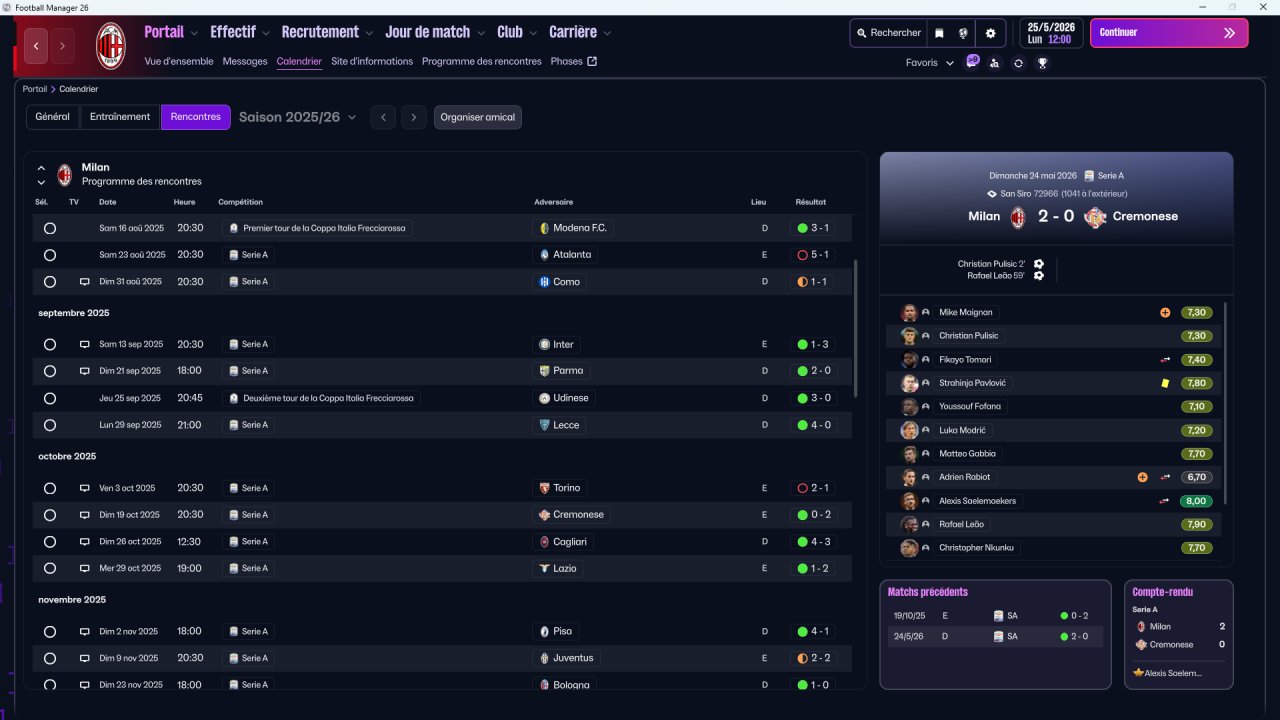
Task: Select the 19/10/25 row in Matchs précédents
Action: pyautogui.click(x=996, y=616)
